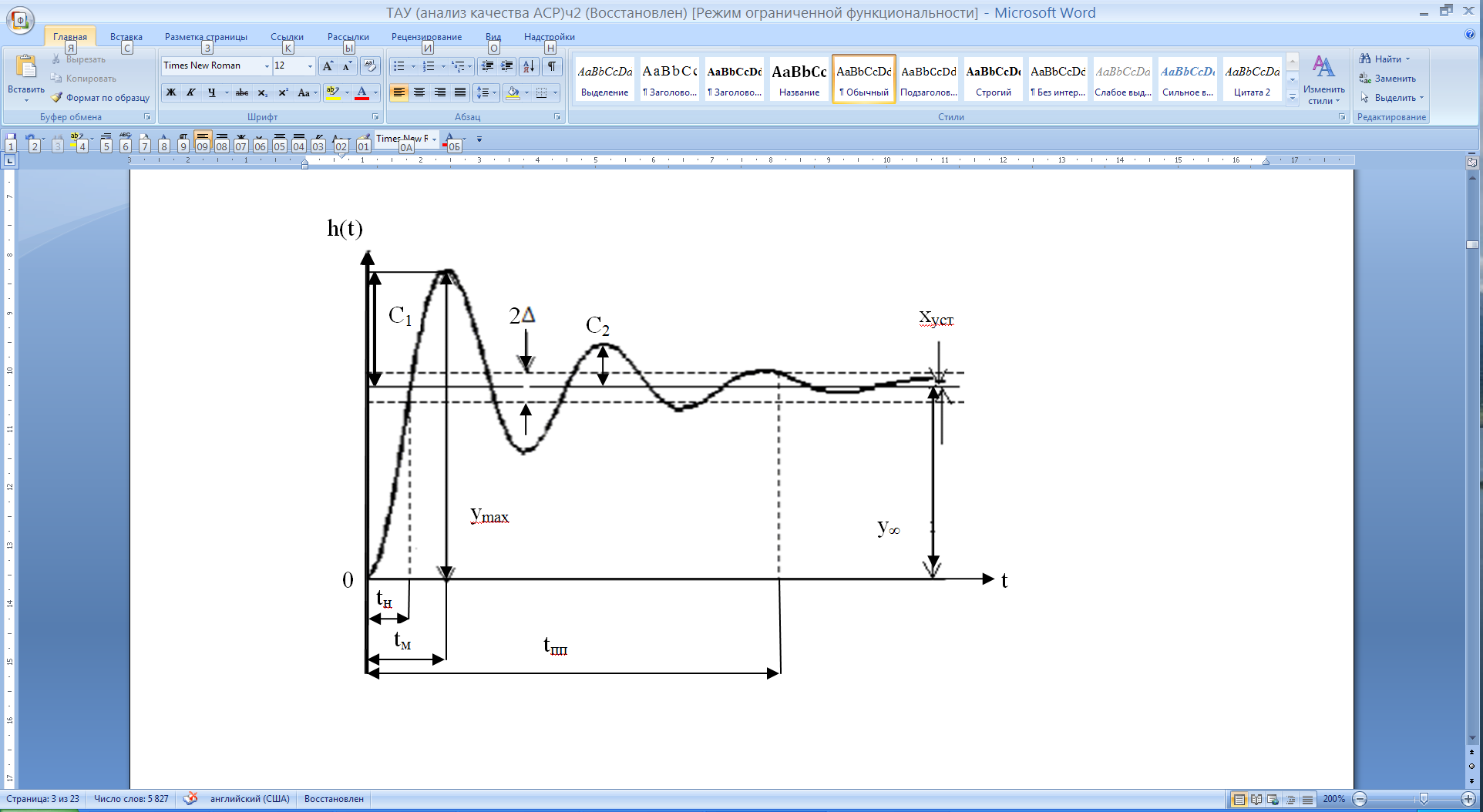Toggle justify alignment
The height and width of the screenshot is (812, 1483).
(x=460, y=92)
